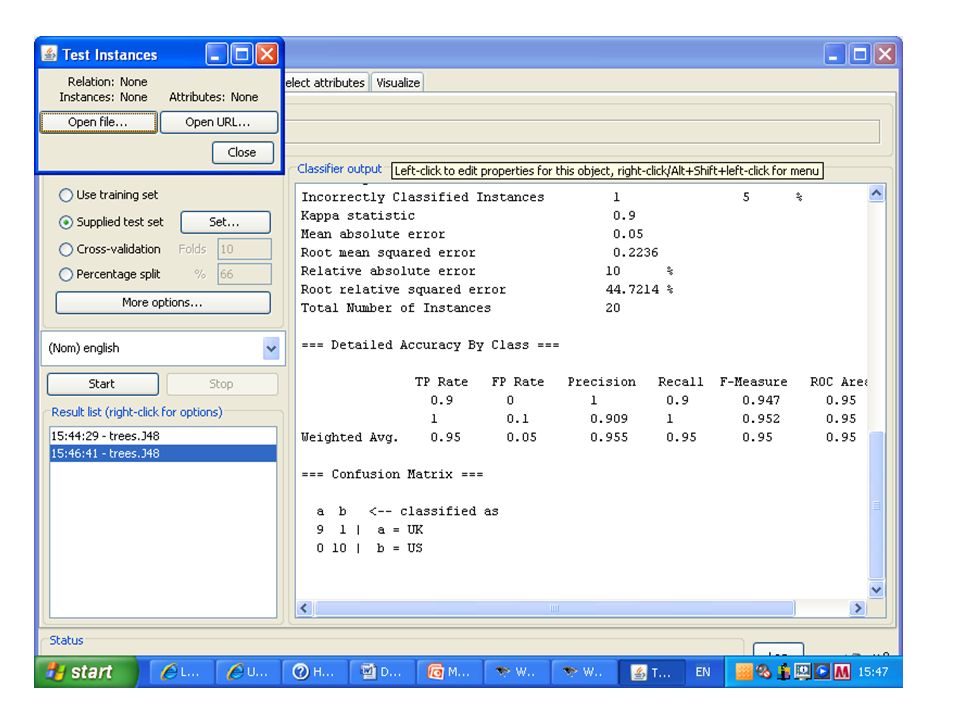
Task: Open the Help taskbar item 'H...'
Action: coord(315,672)
